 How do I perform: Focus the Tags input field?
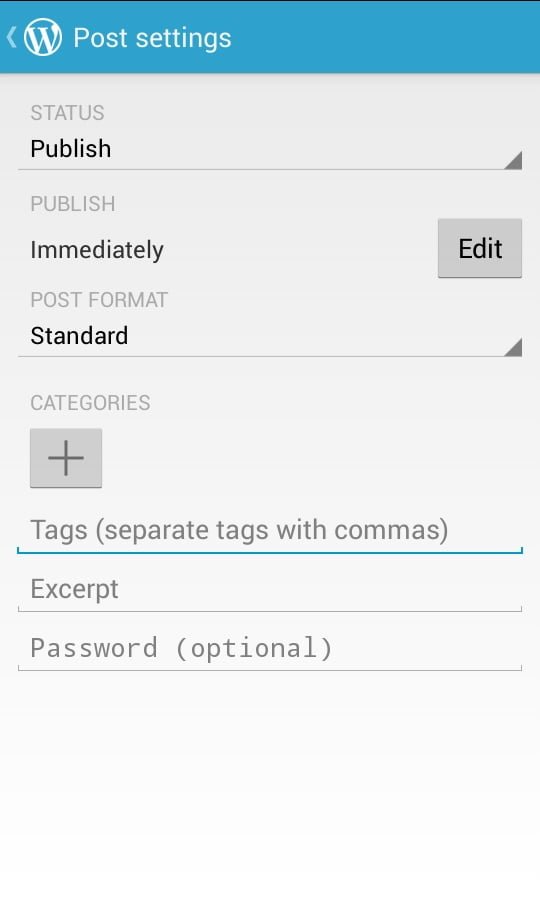point(270,530)
